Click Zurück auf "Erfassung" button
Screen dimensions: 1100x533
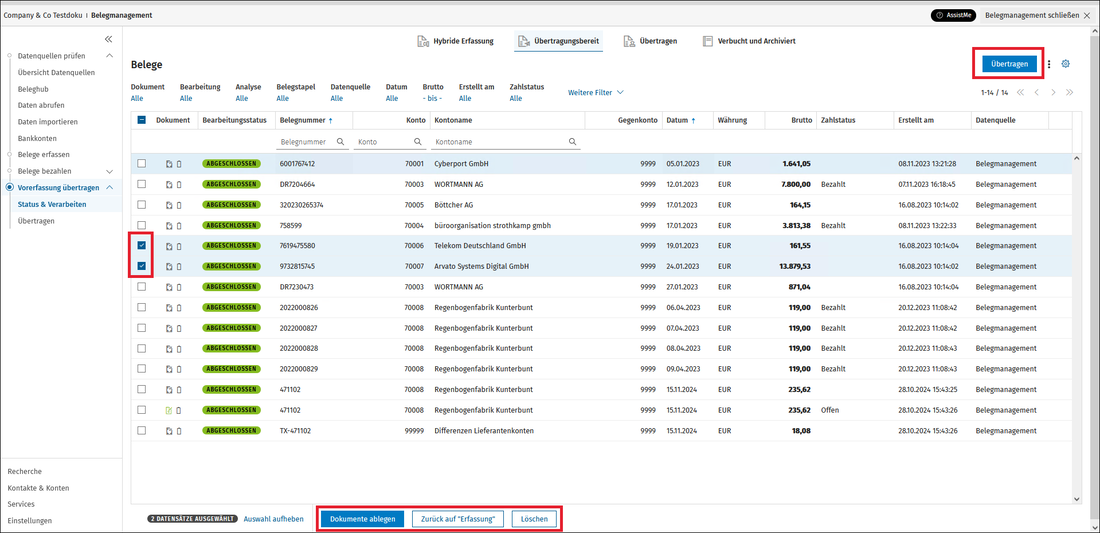tap(458, 519)
